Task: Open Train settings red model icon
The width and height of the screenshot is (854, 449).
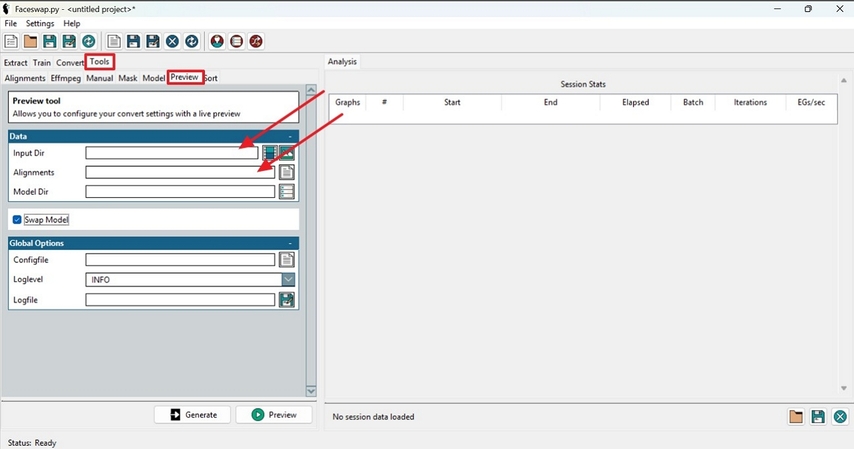Action: (236, 41)
